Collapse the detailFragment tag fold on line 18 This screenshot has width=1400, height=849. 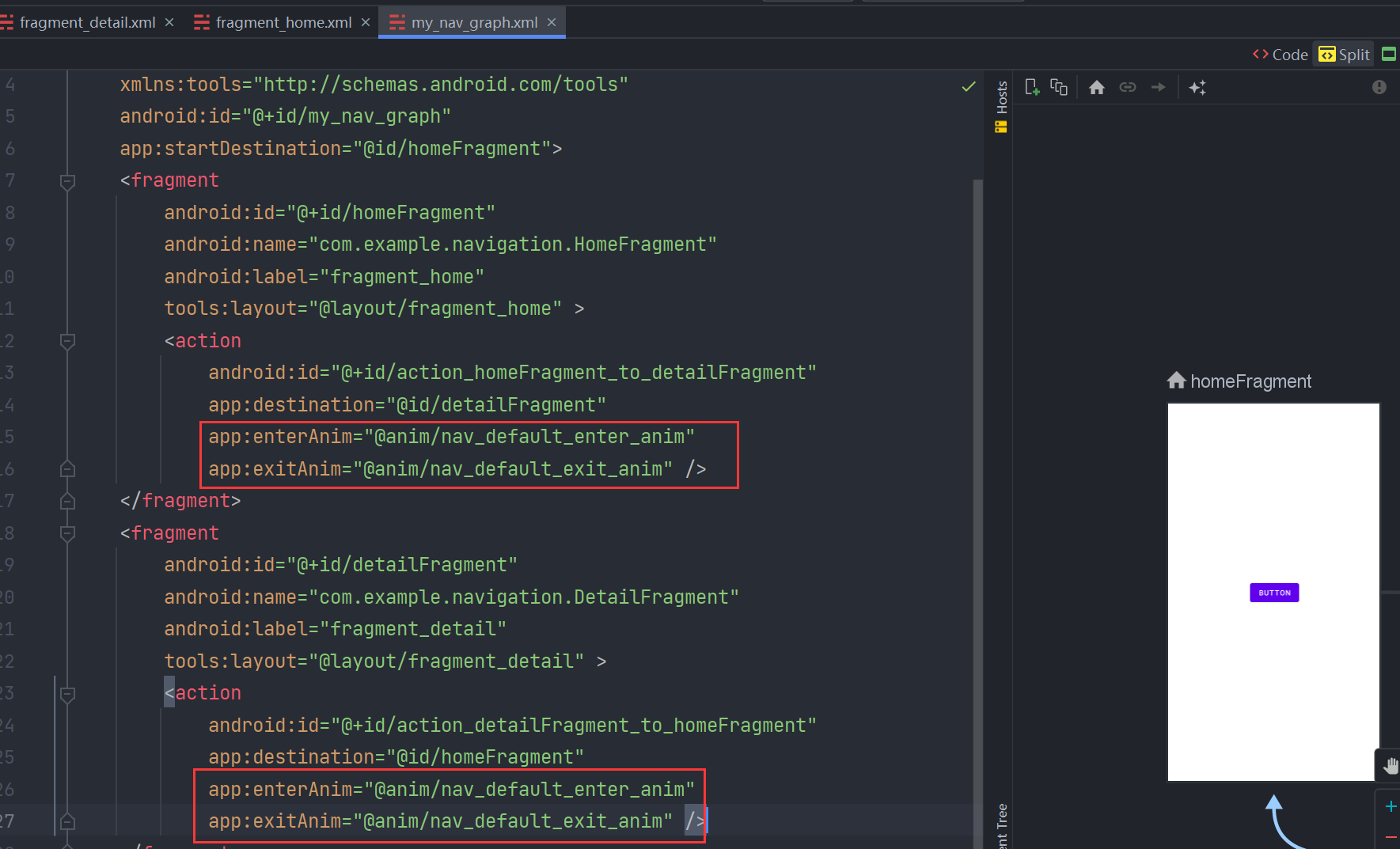(67, 533)
